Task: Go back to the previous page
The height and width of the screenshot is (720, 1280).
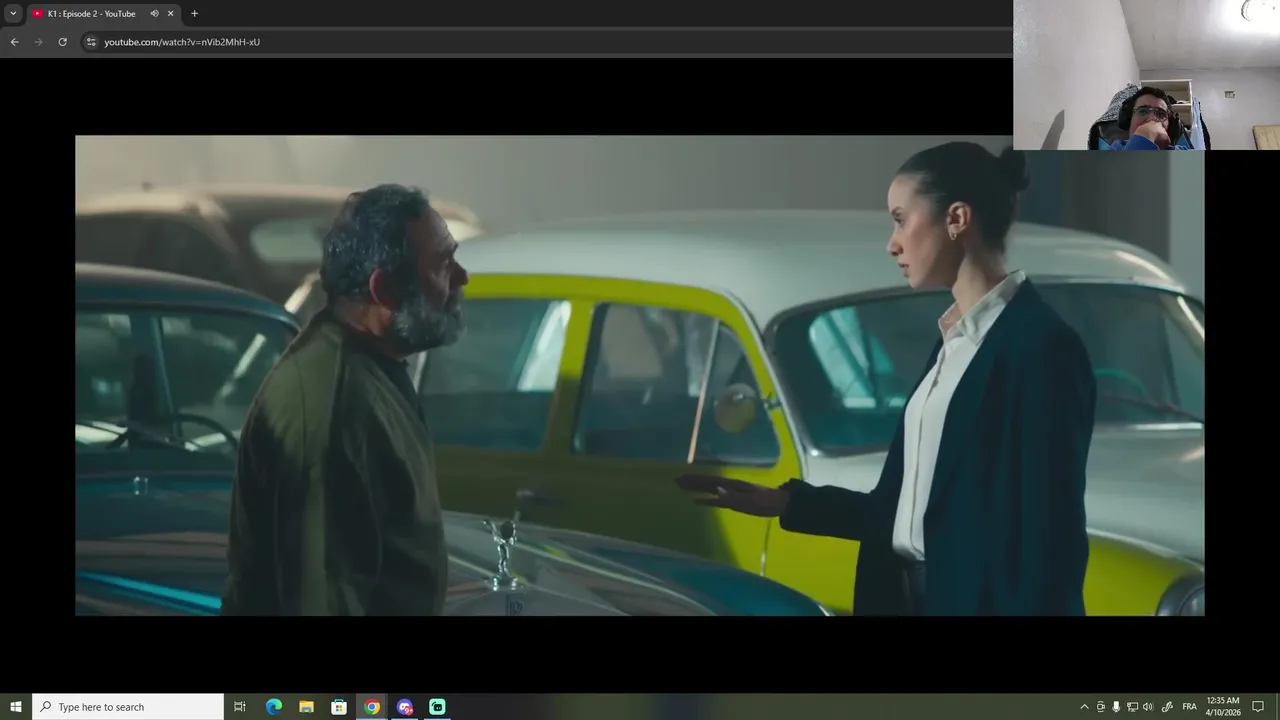Action: [14, 42]
